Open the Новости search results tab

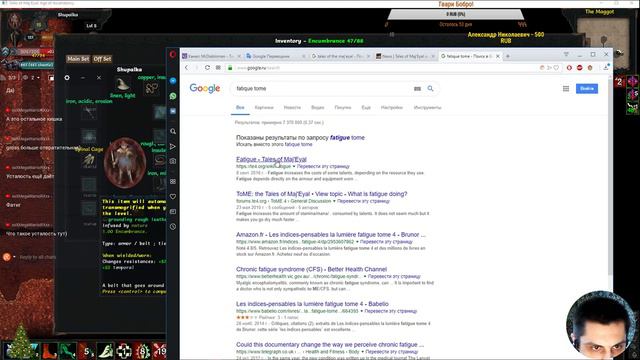click(x=292, y=108)
